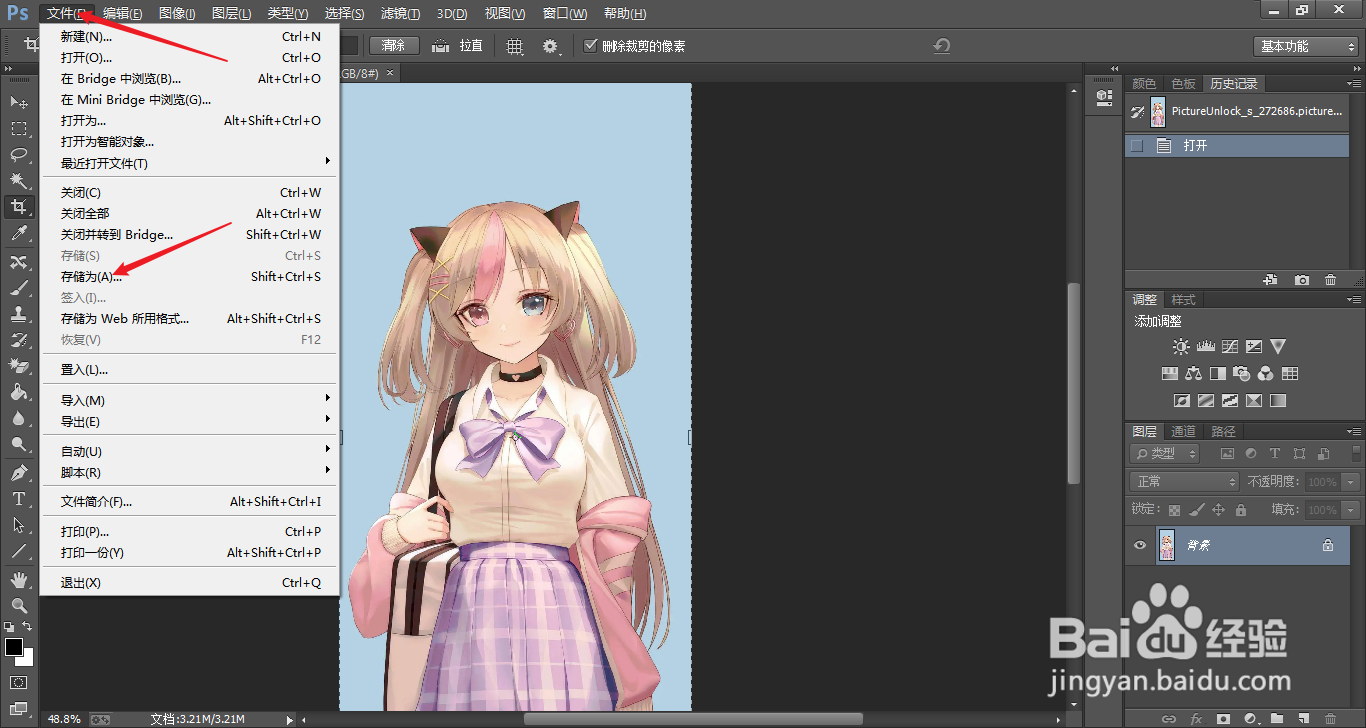Choose 文件简介(F)... entry
The height and width of the screenshot is (728, 1366).
pos(190,501)
